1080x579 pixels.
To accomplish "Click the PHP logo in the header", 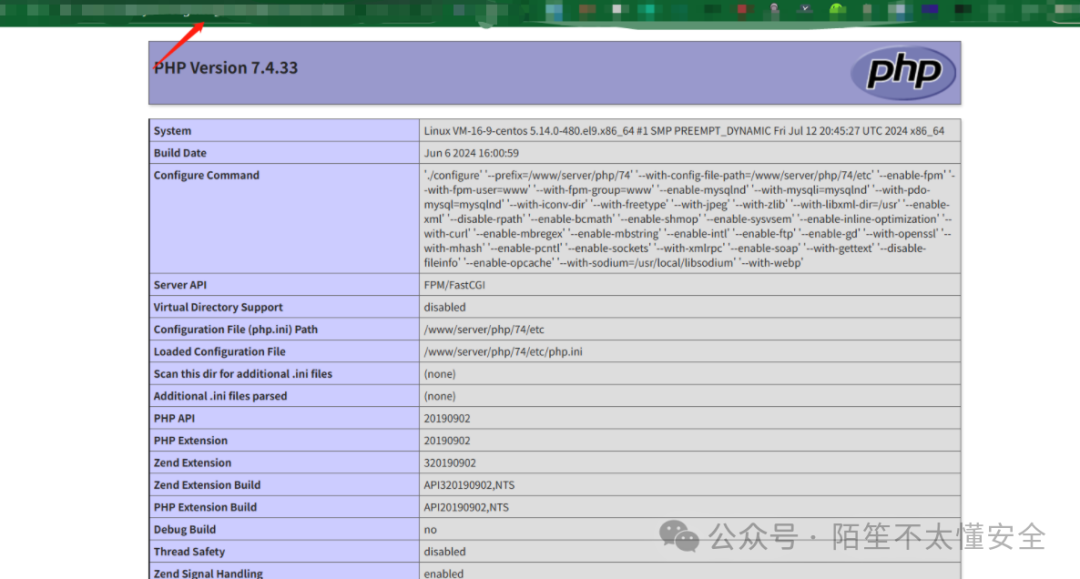I will pyautogui.click(x=903, y=72).
